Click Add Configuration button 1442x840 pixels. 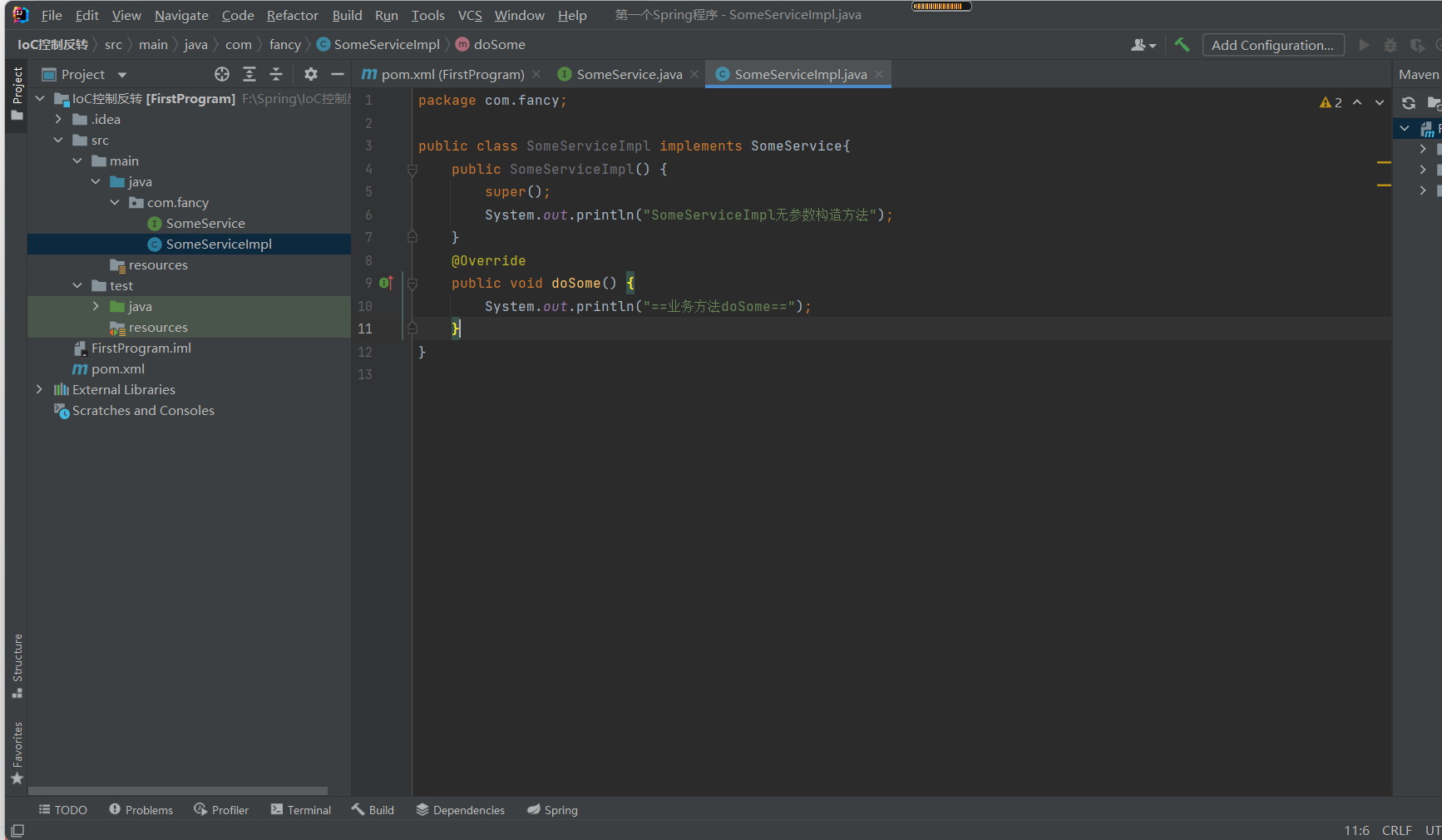(x=1272, y=45)
